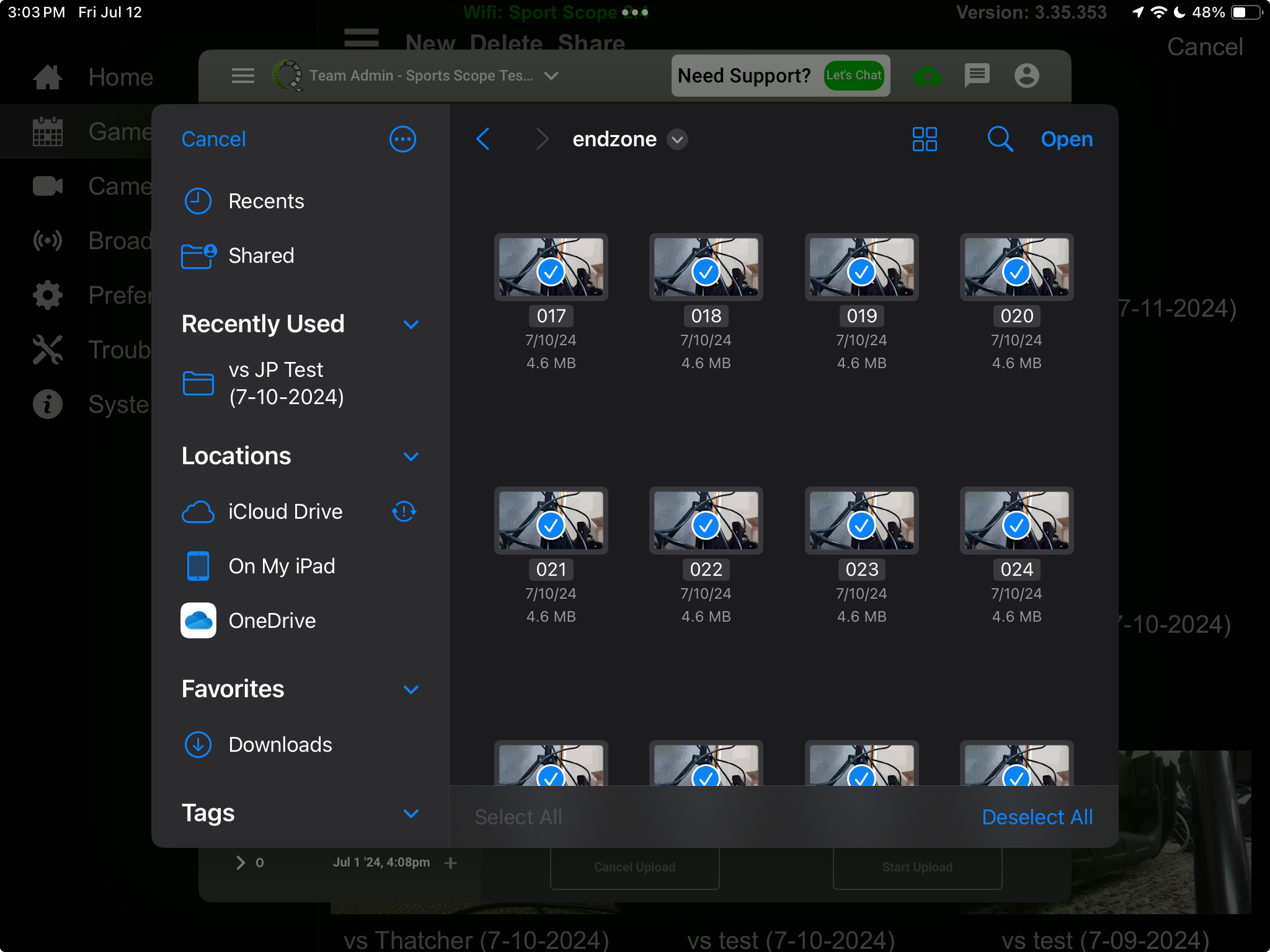
Task: Open the chat messages icon
Action: [977, 76]
